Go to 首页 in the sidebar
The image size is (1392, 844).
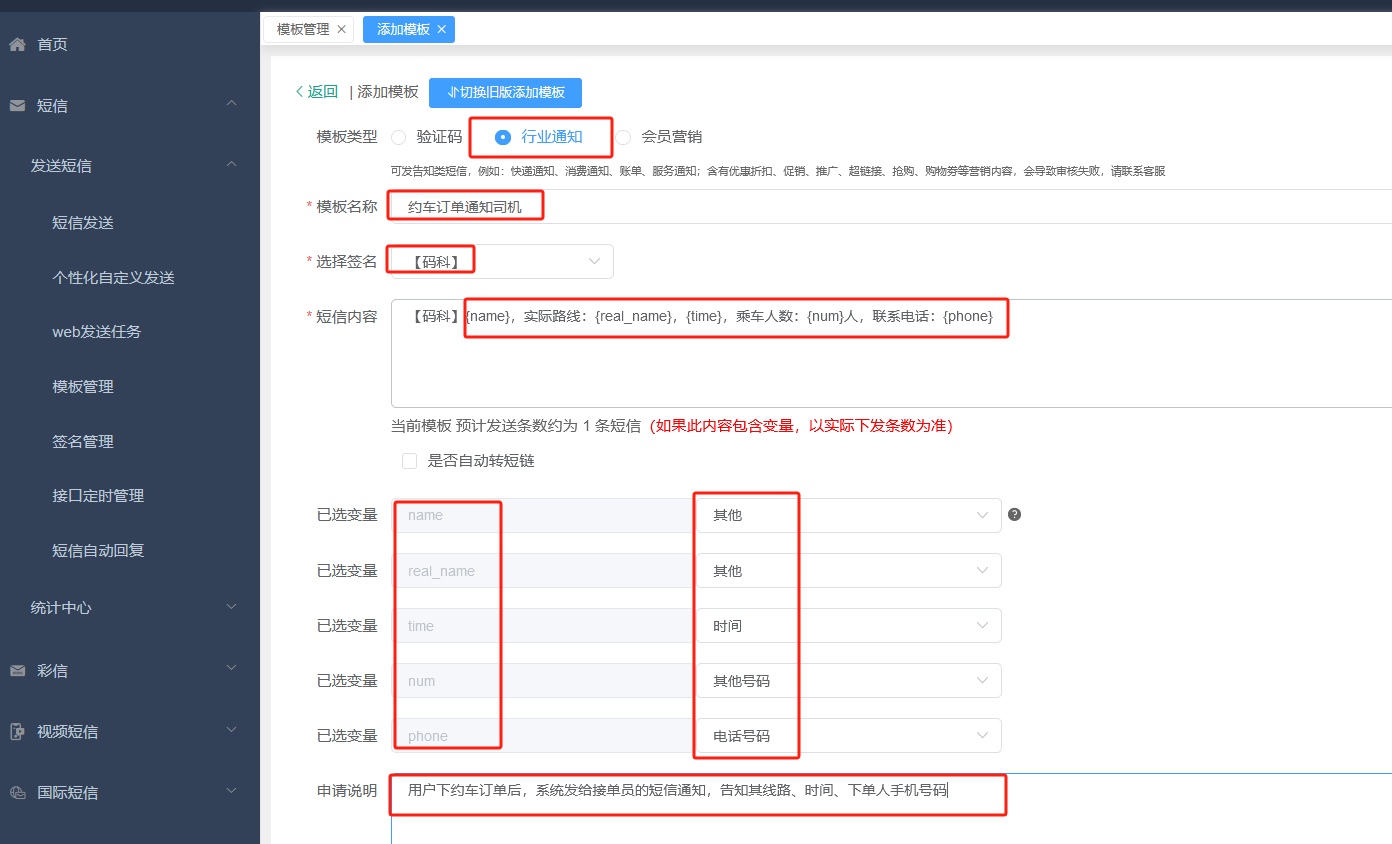pyautogui.click(x=52, y=45)
